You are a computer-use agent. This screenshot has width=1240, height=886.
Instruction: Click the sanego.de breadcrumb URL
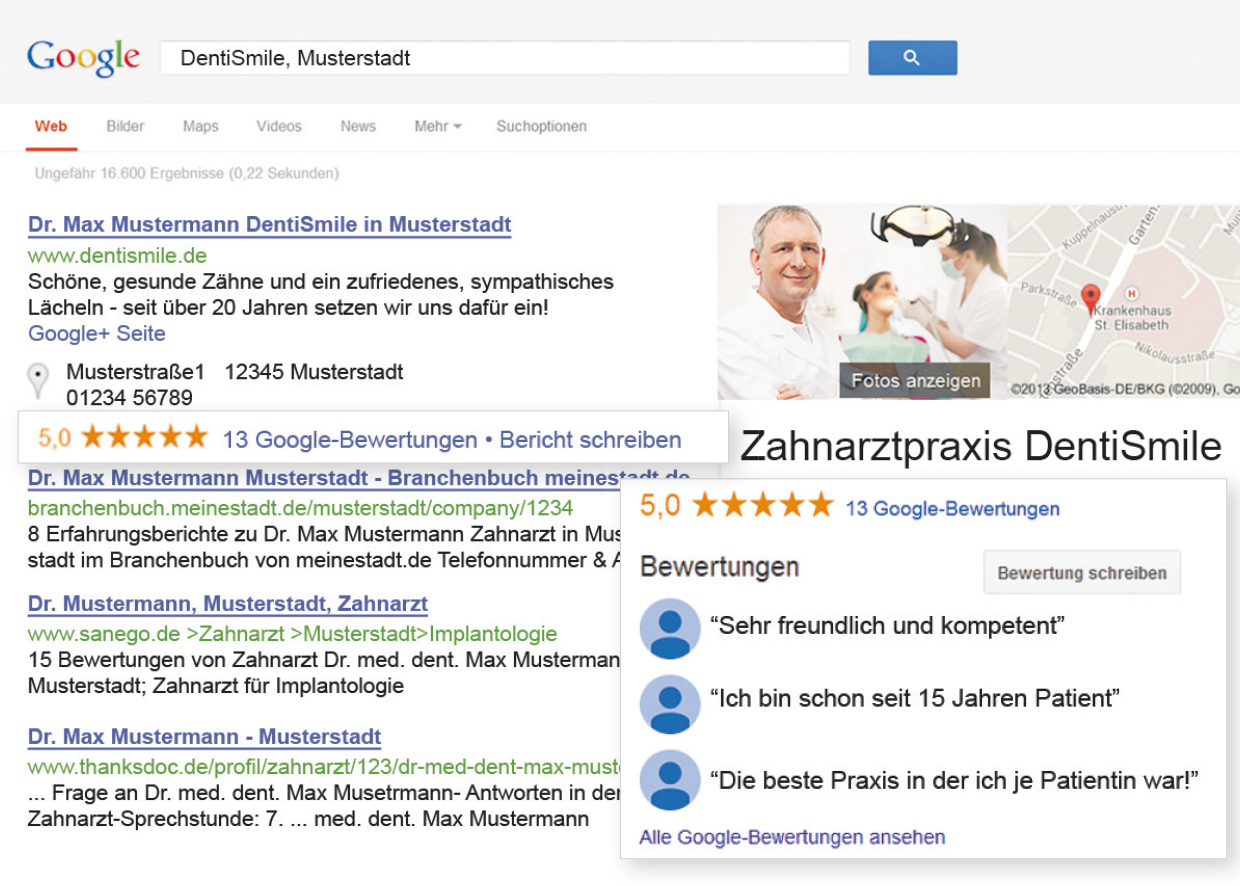(293, 634)
